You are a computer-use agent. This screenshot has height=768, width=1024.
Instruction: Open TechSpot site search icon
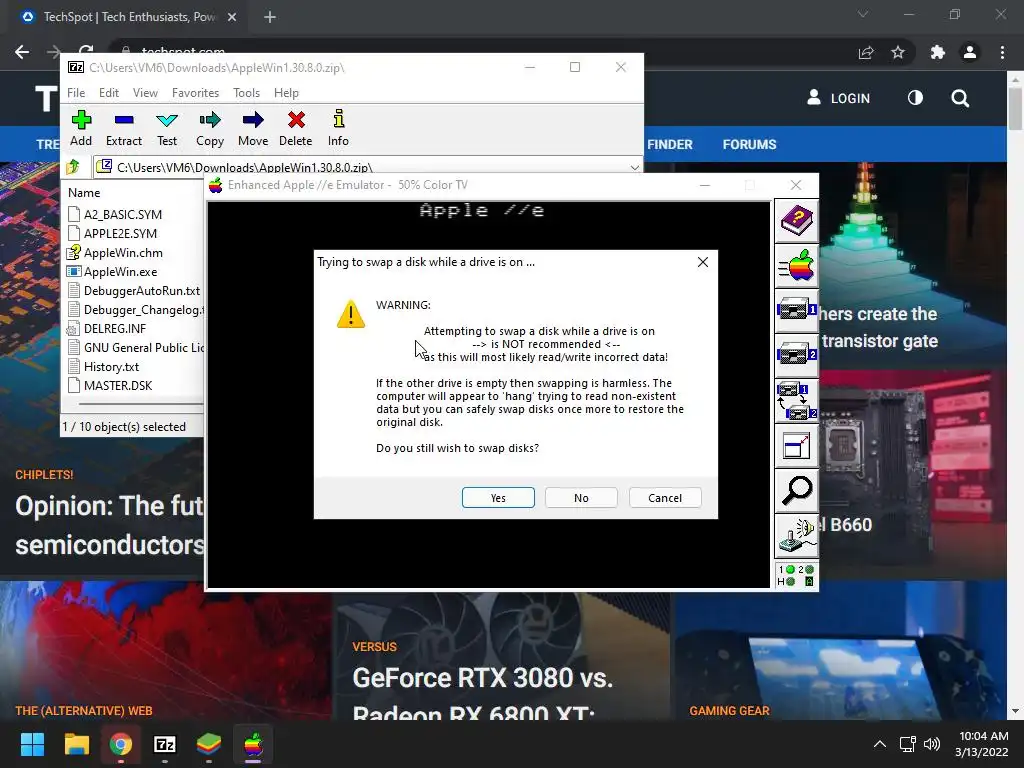click(960, 98)
